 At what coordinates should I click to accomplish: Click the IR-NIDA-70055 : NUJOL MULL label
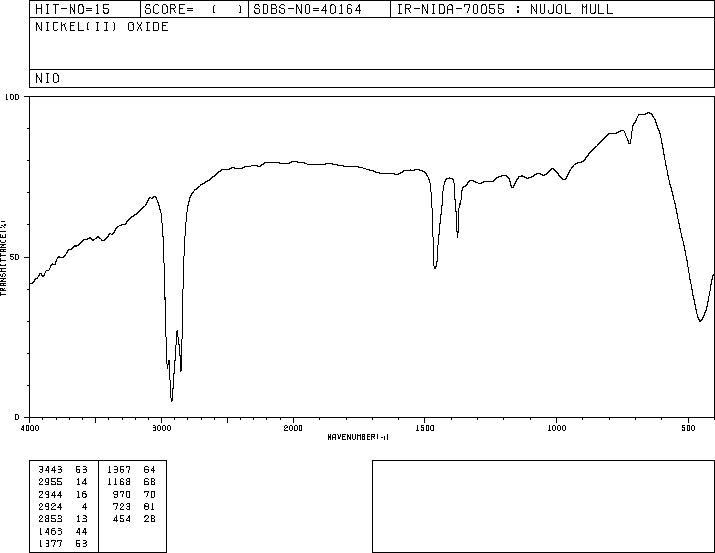coord(505,9)
